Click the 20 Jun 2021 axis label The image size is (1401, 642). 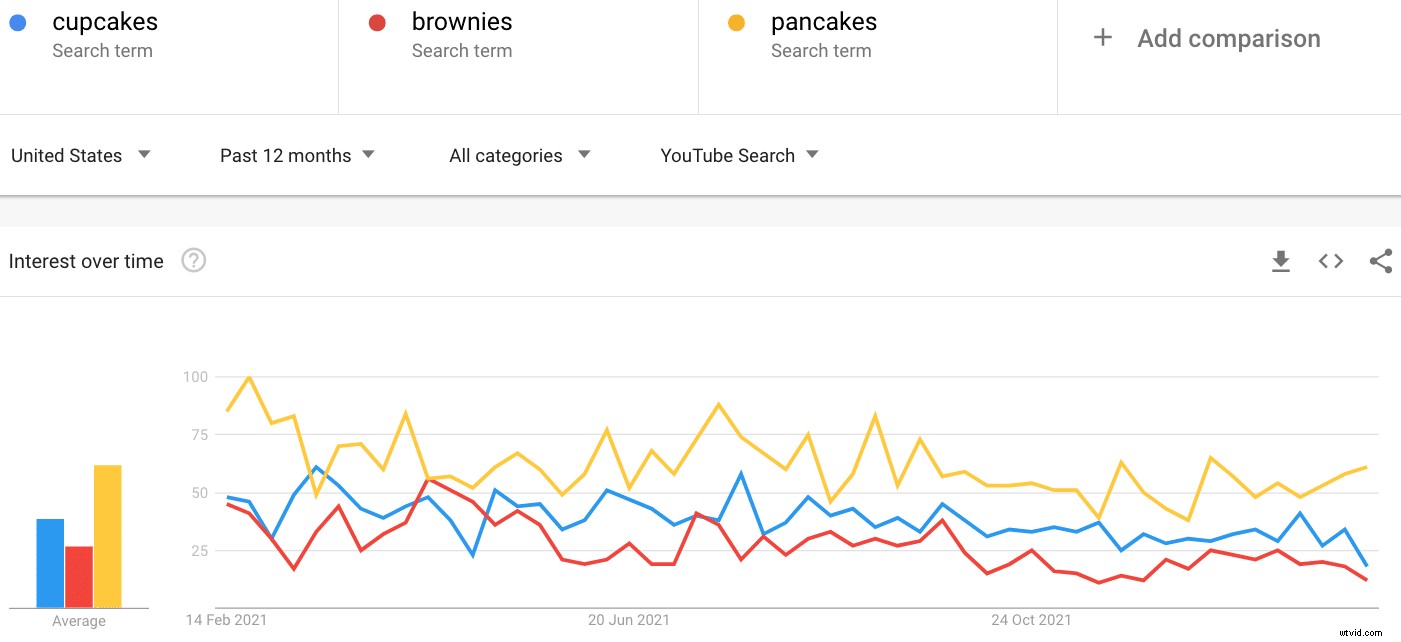click(x=629, y=620)
